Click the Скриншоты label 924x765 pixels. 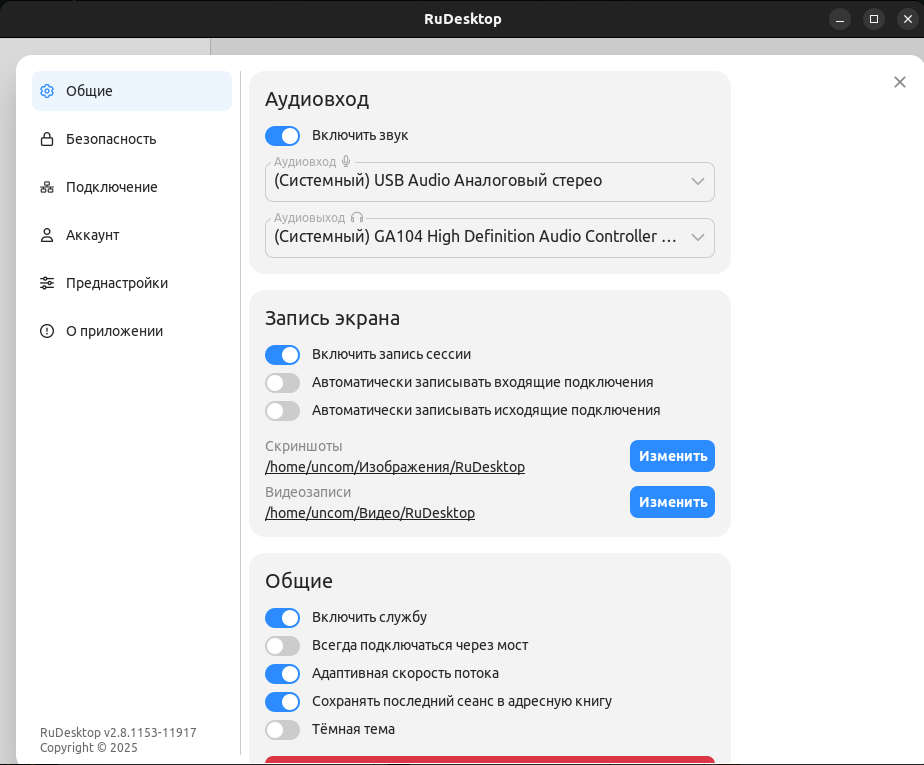303,446
